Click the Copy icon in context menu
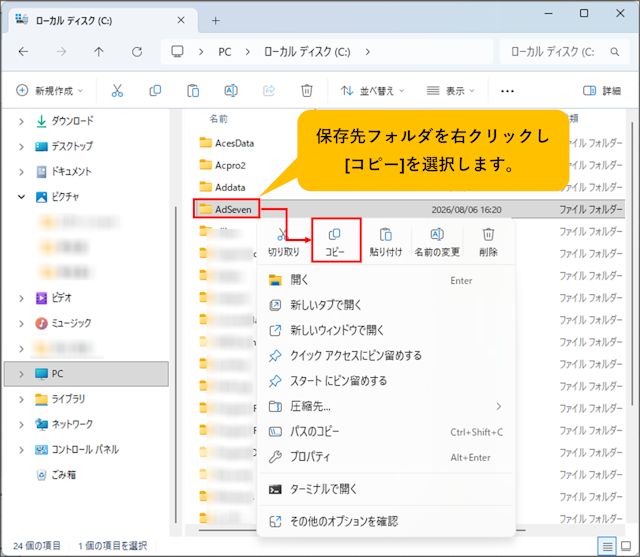The width and height of the screenshot is (640, 557). (x=335, y=234)
